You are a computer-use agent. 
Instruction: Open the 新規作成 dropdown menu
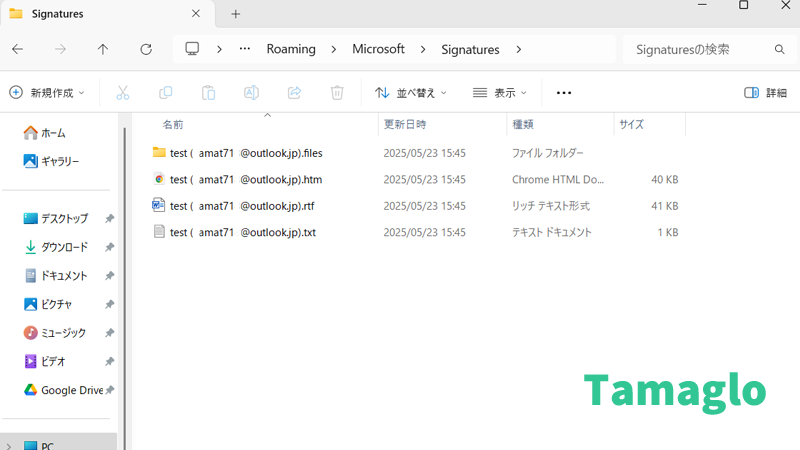[47, 92]
